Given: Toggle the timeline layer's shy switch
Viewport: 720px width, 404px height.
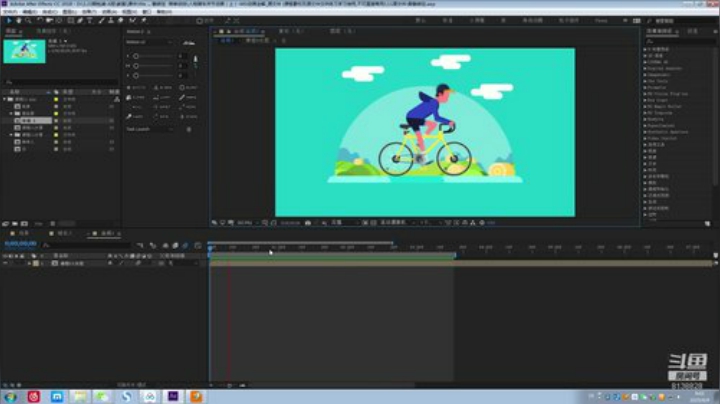Looking at the screenshot, I should point(110,264).
